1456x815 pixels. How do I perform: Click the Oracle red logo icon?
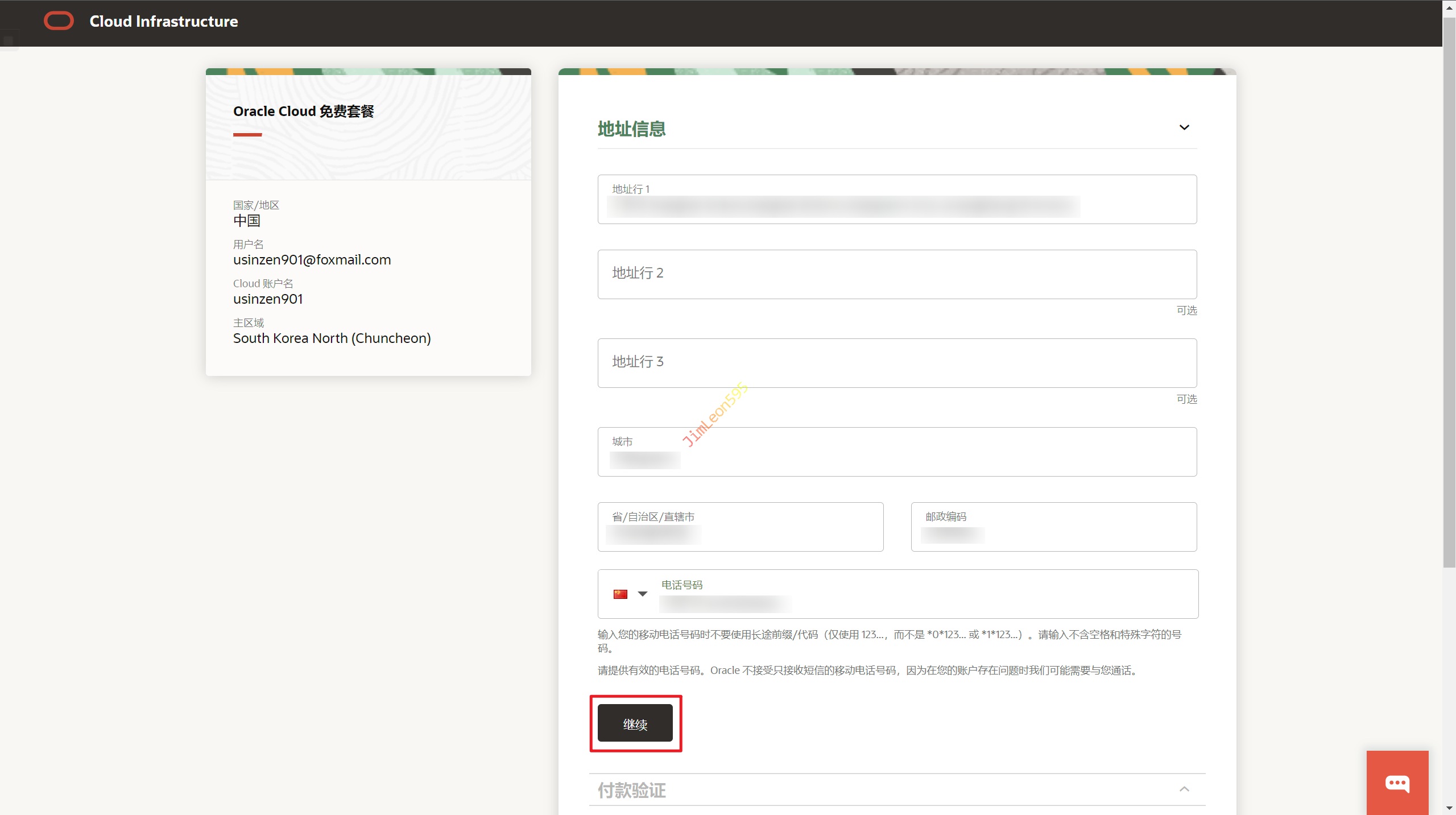pyautogui.click(x=59, y=21)
